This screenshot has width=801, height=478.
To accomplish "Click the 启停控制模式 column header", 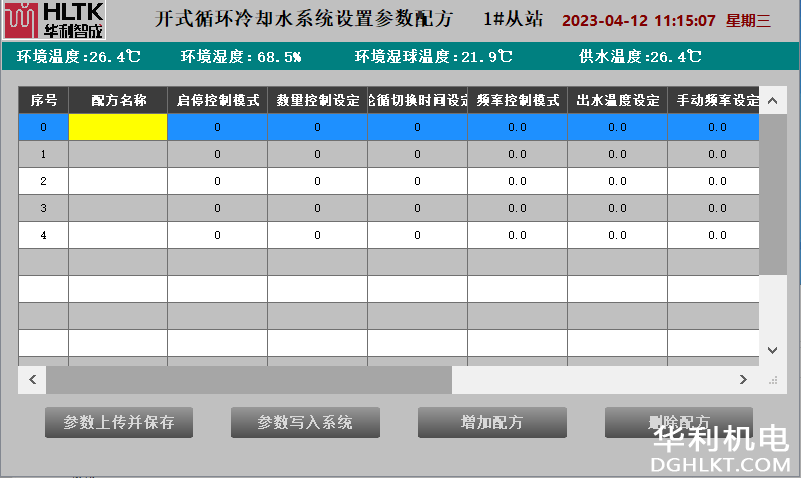I will [217, 100].
